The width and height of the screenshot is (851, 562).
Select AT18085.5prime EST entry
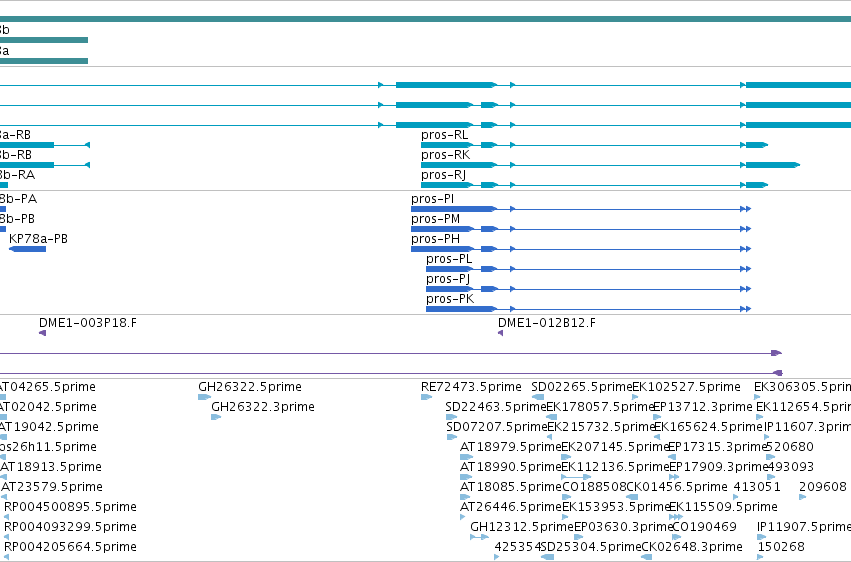510,487
